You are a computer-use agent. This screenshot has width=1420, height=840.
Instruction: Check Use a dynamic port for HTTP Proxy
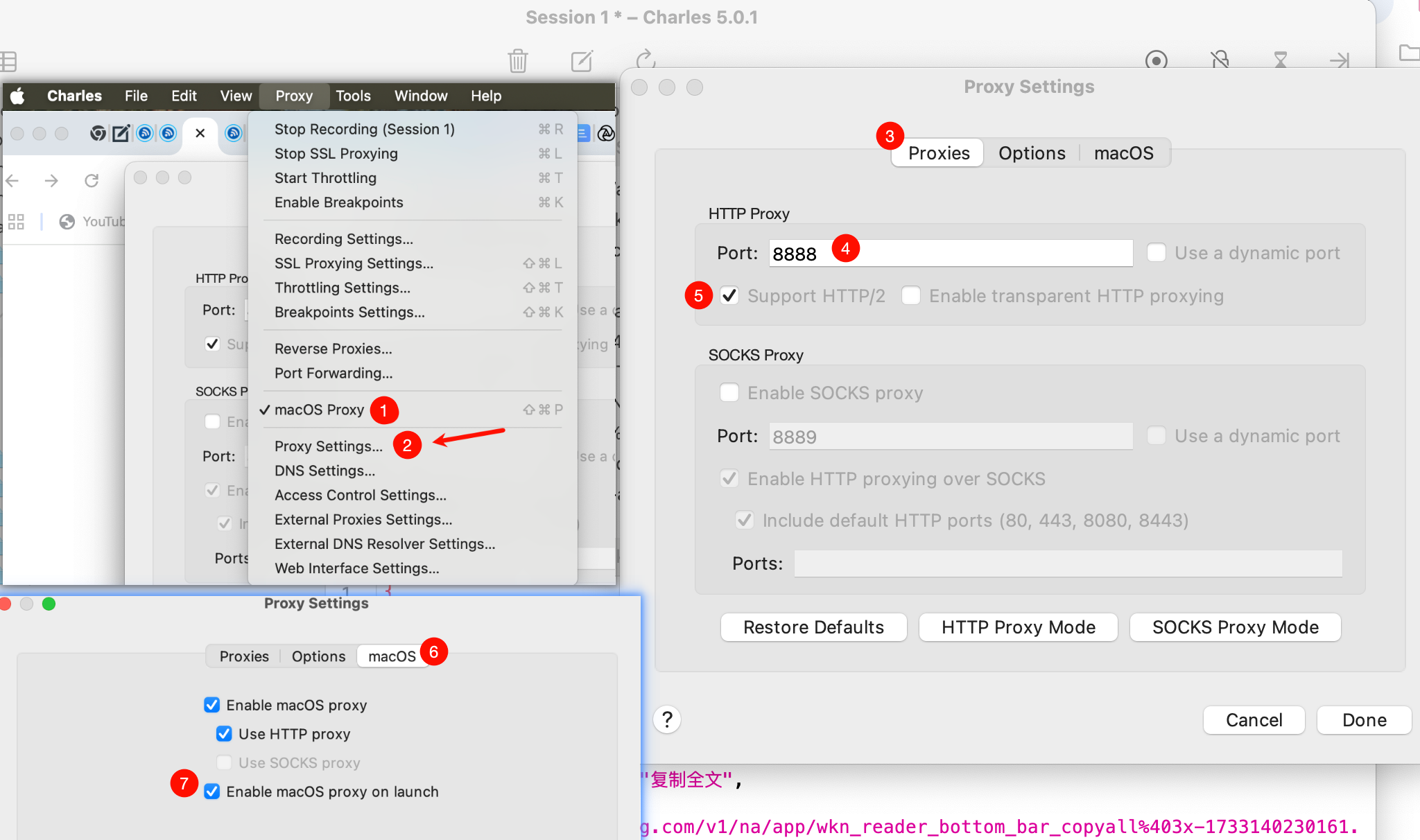1156,253
